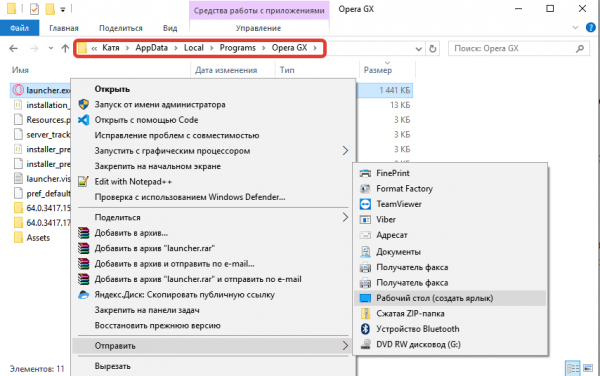
Task: Click the Bluetooth device icon
Action: pyautogui.click(x=365, y=329)
